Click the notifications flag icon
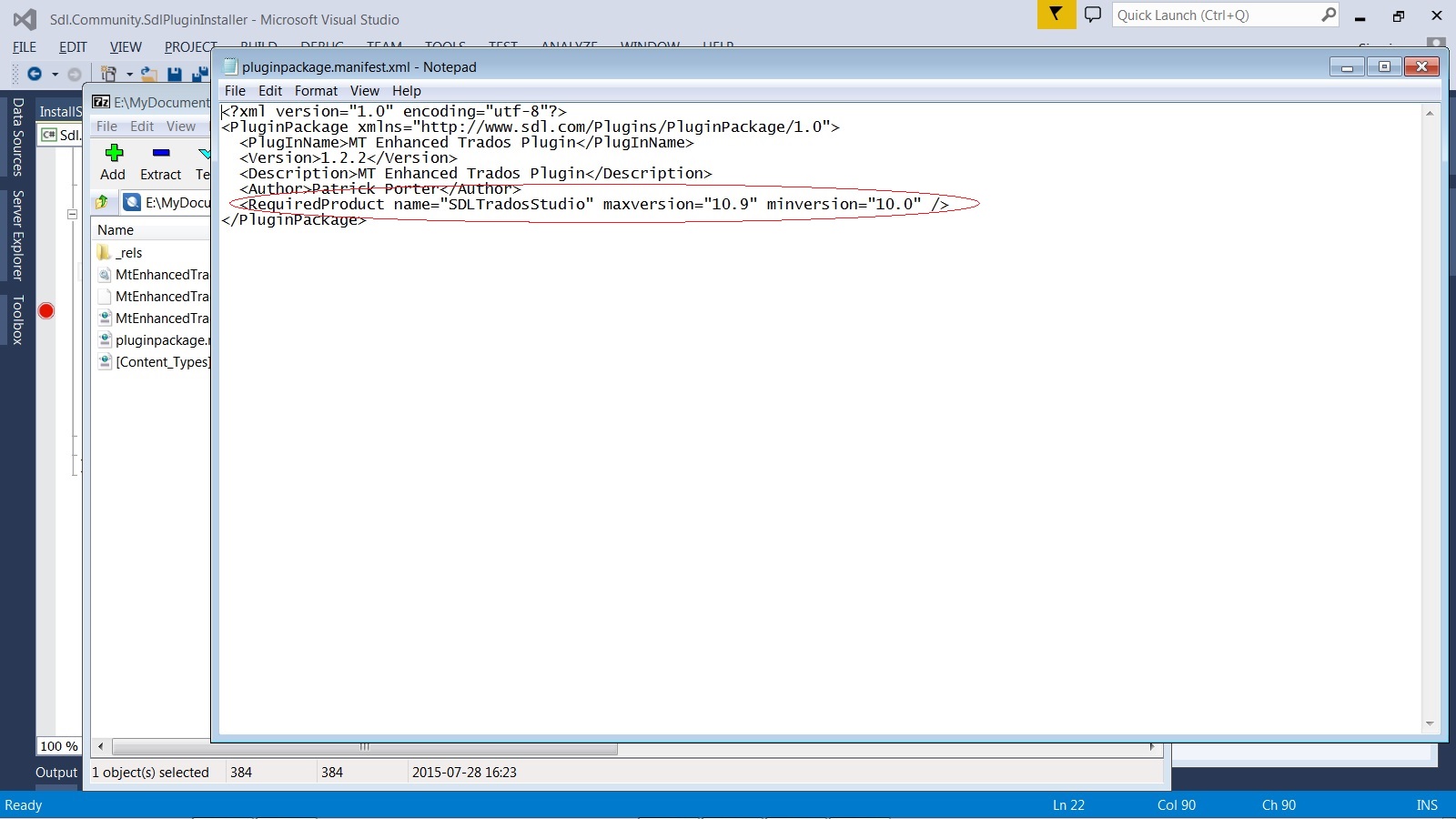Viewport: 1456px width, 819px height. tap(1056, 15)
